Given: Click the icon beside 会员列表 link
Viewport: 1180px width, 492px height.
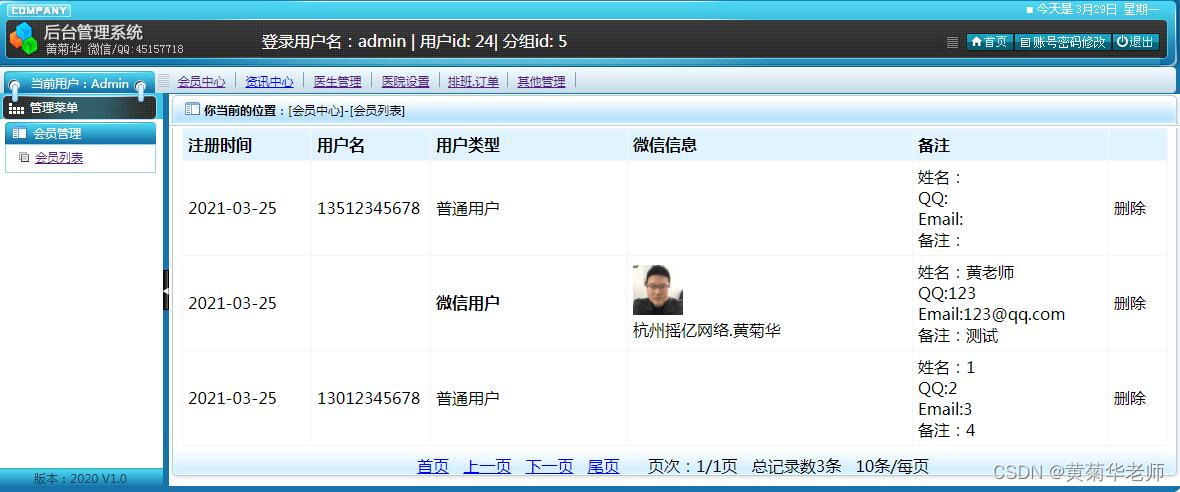Looking at the screenshot, I should (24, 158).
